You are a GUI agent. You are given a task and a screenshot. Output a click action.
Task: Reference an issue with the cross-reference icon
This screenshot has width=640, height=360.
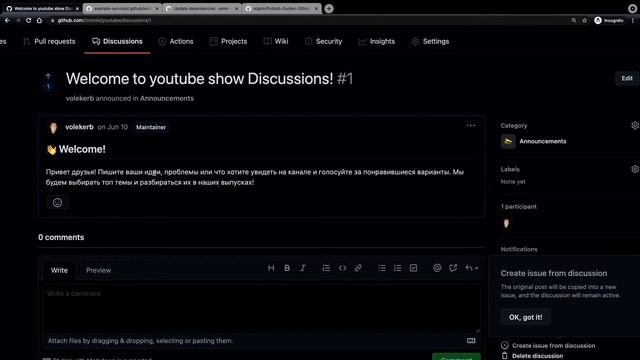pos(453,268)
